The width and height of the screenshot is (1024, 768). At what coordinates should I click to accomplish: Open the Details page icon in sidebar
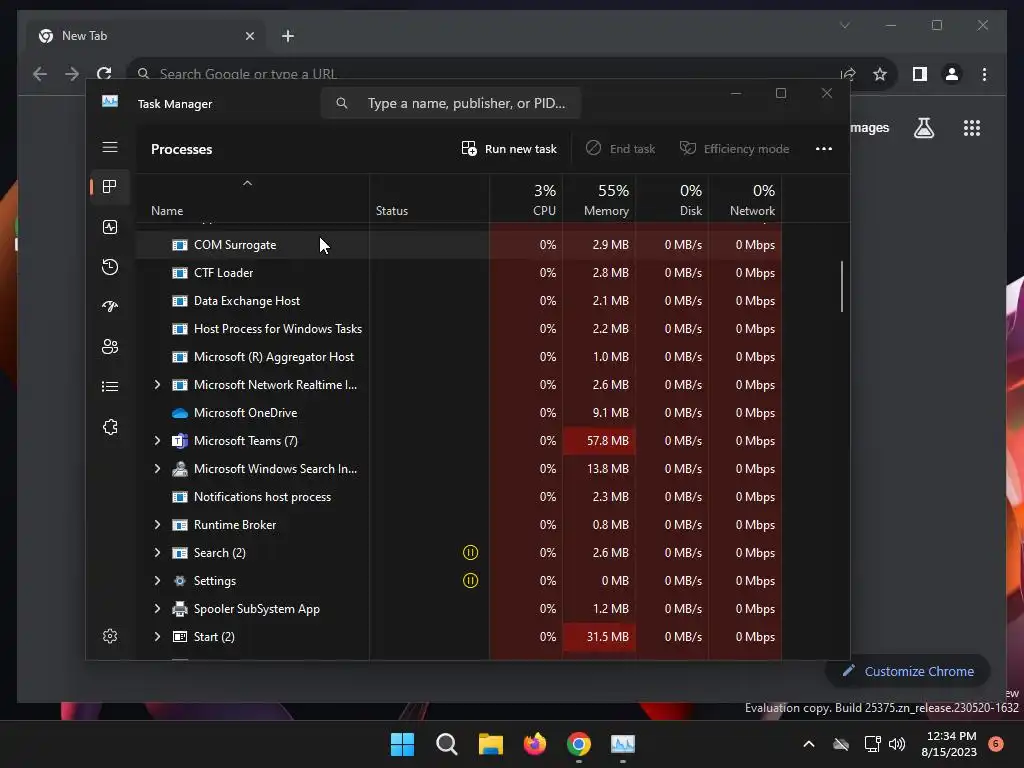(110, 387)
